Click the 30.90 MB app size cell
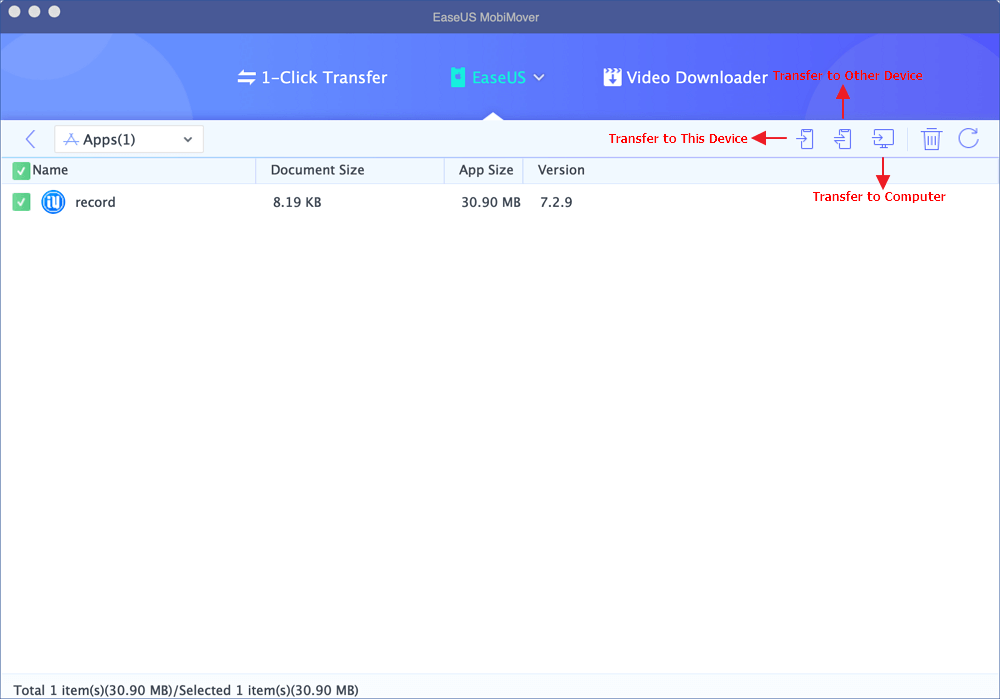This screenshot has width=1000, height=699. (490, 202)
